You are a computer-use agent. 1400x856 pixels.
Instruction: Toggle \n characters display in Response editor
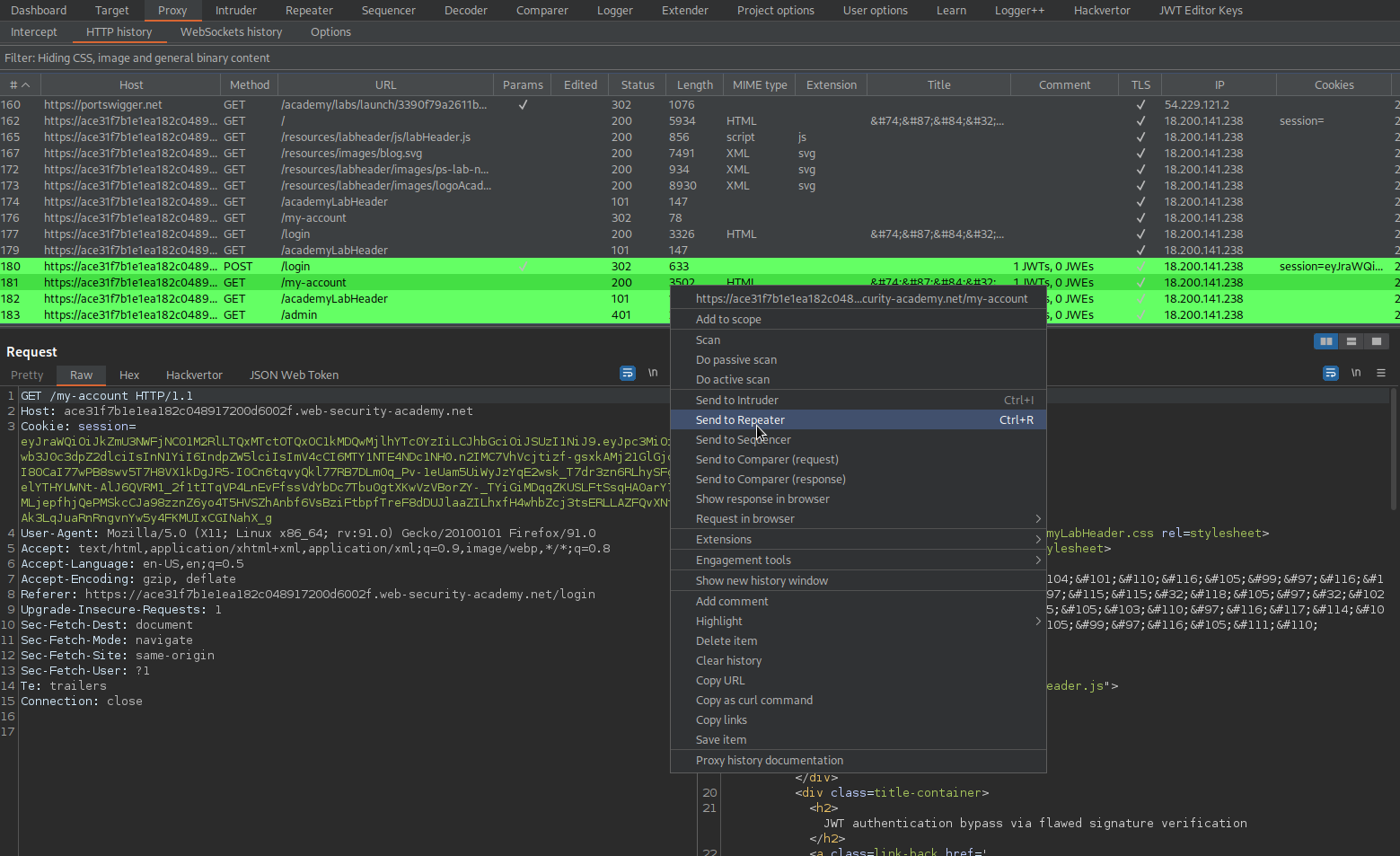(1356, 373)
